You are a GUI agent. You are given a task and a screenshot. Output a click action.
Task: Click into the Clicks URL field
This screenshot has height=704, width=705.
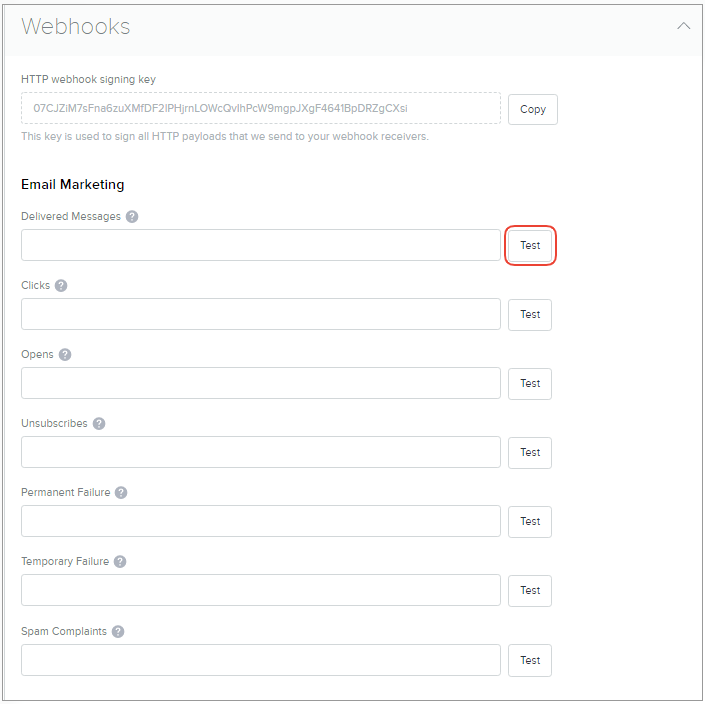tap(260, 314)
